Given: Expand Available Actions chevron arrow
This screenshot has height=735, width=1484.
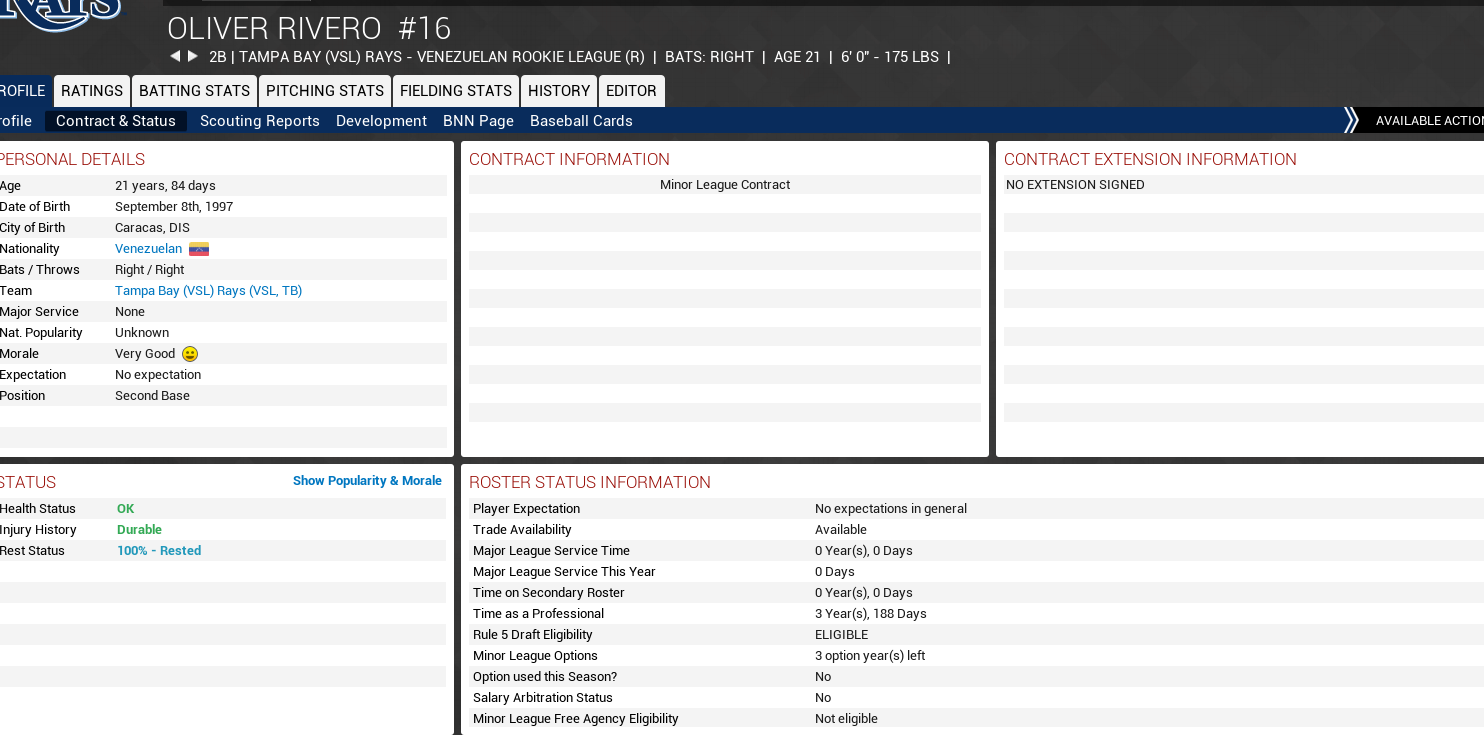Looking at the screenshot, I should [1351, 121].
